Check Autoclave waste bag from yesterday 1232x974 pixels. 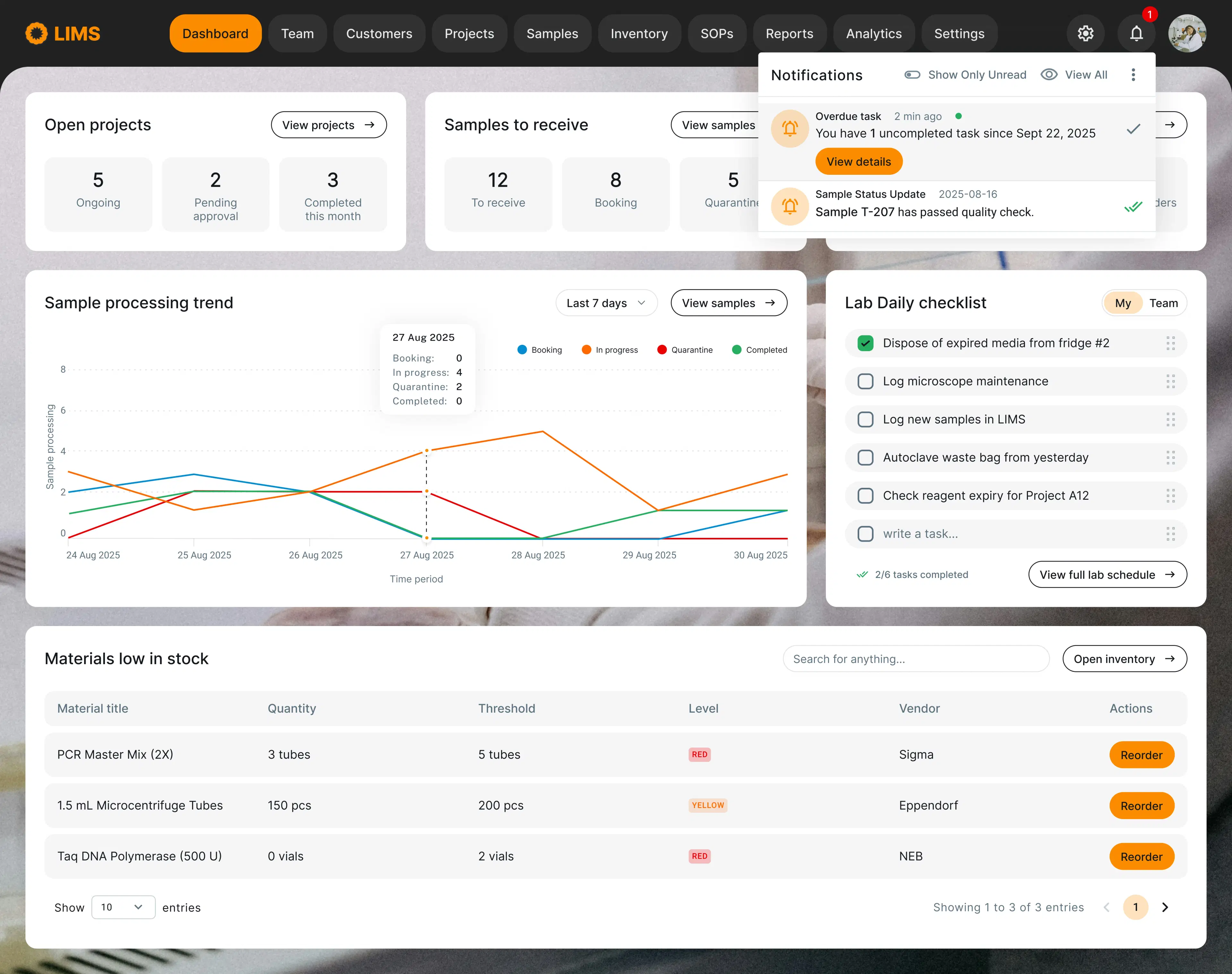(865, 457)
